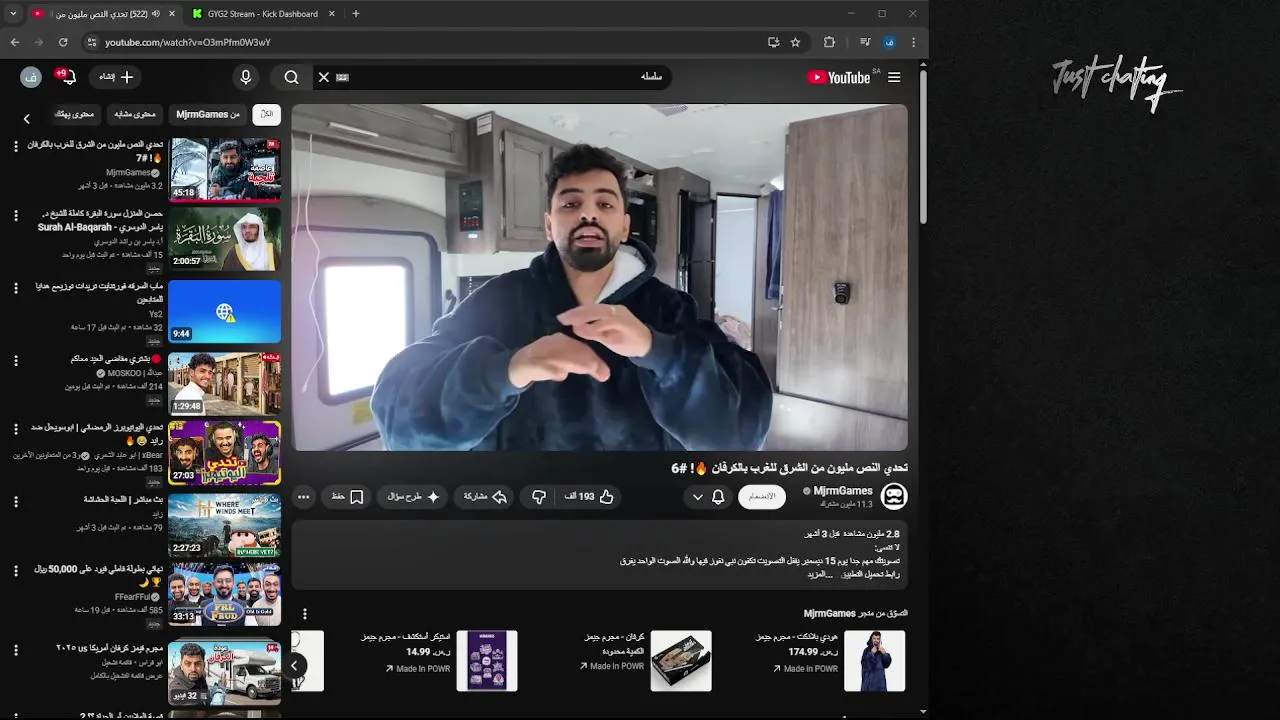Bookmark this page with the star
Screen dimensions: 1280x720
pyautogui.click(x=795, y=42)
